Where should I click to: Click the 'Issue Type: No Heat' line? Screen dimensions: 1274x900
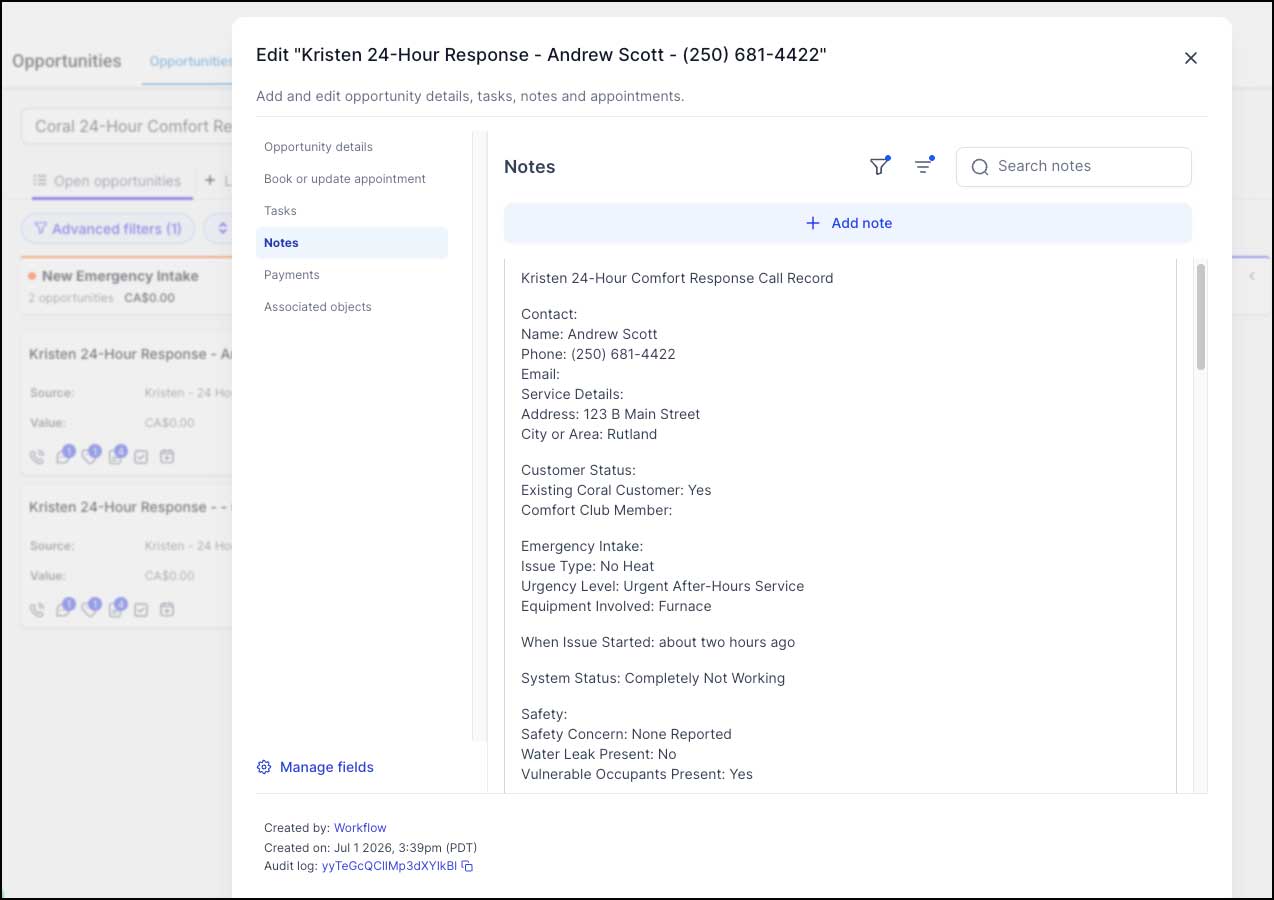click(587, 566)
